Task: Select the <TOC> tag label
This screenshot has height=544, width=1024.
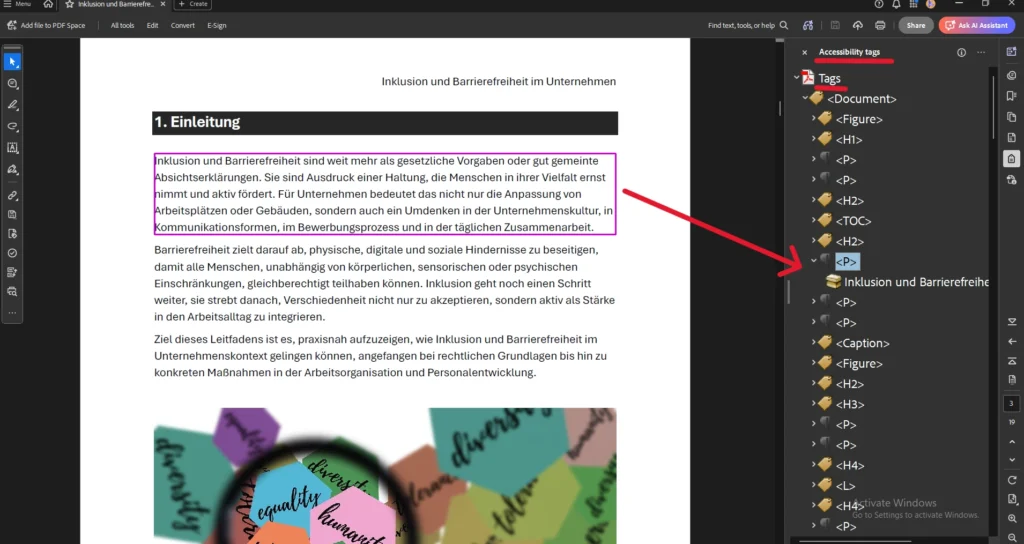Action: [853, 221]
